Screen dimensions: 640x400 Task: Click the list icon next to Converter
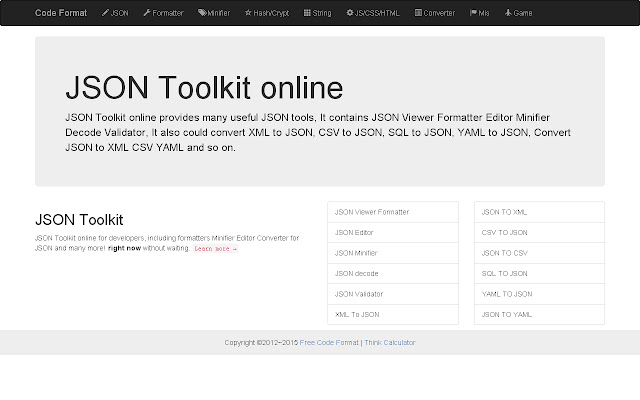click(x=418, y=14)
